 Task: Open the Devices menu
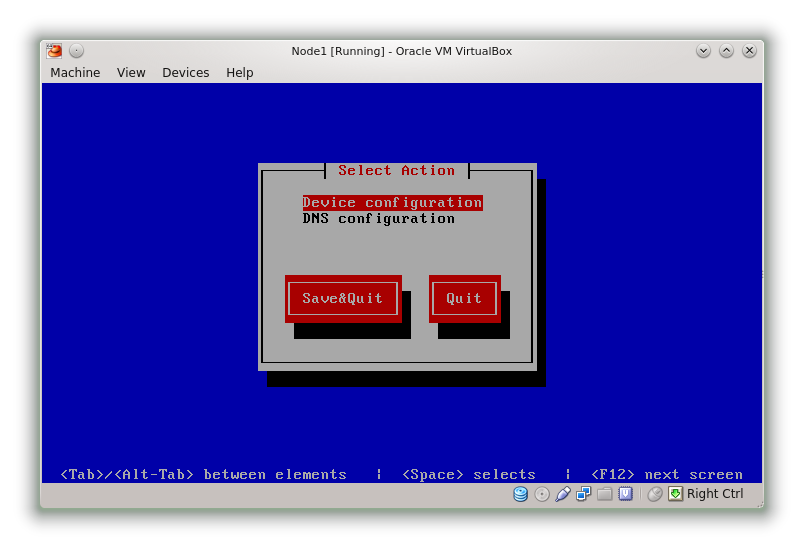click(x=186, y=73)
